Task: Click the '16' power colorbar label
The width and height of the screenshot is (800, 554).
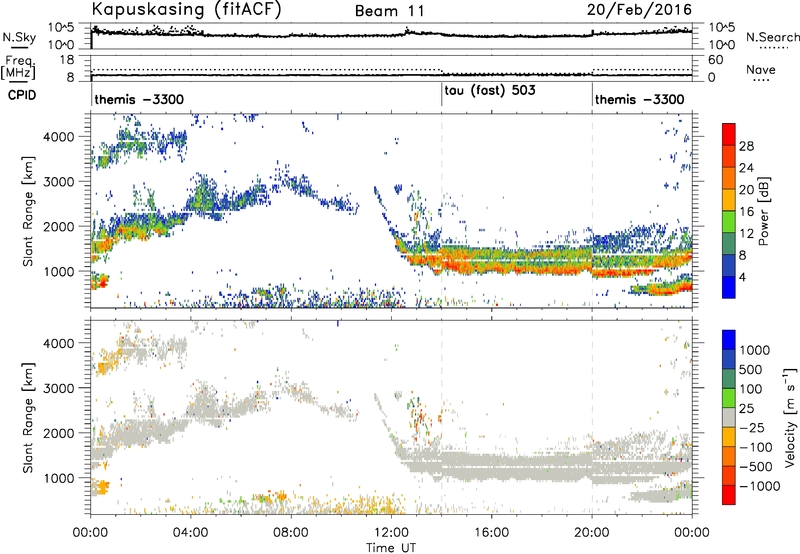Action: tap(746, 212)
